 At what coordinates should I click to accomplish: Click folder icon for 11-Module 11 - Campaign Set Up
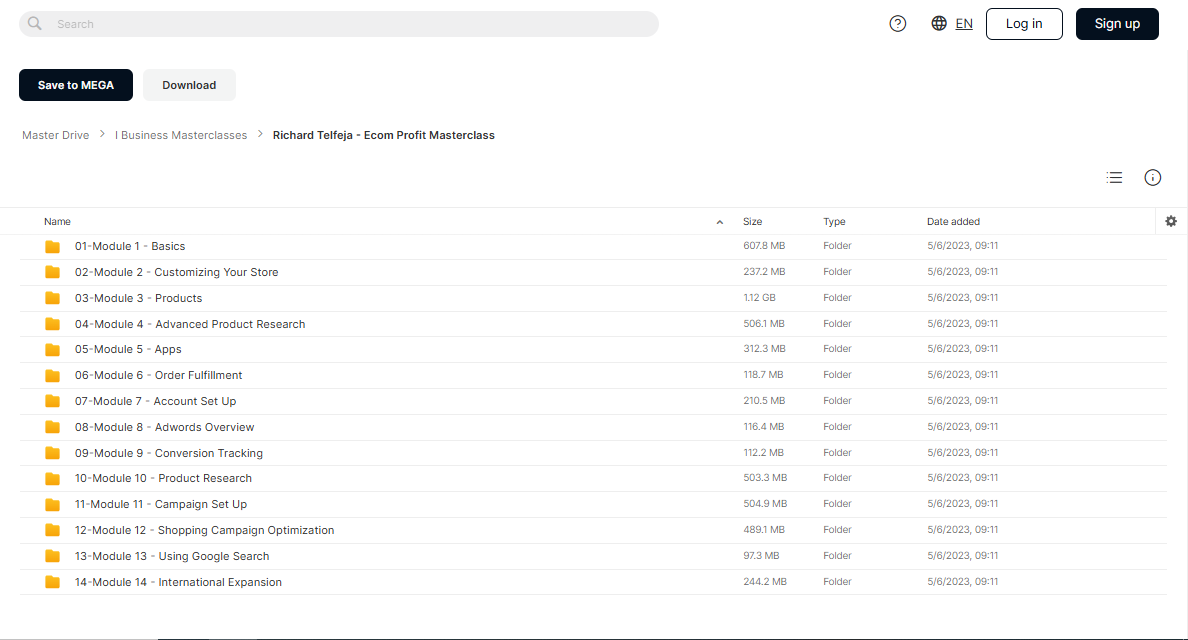pyautogui.click(x=52, y=504)
